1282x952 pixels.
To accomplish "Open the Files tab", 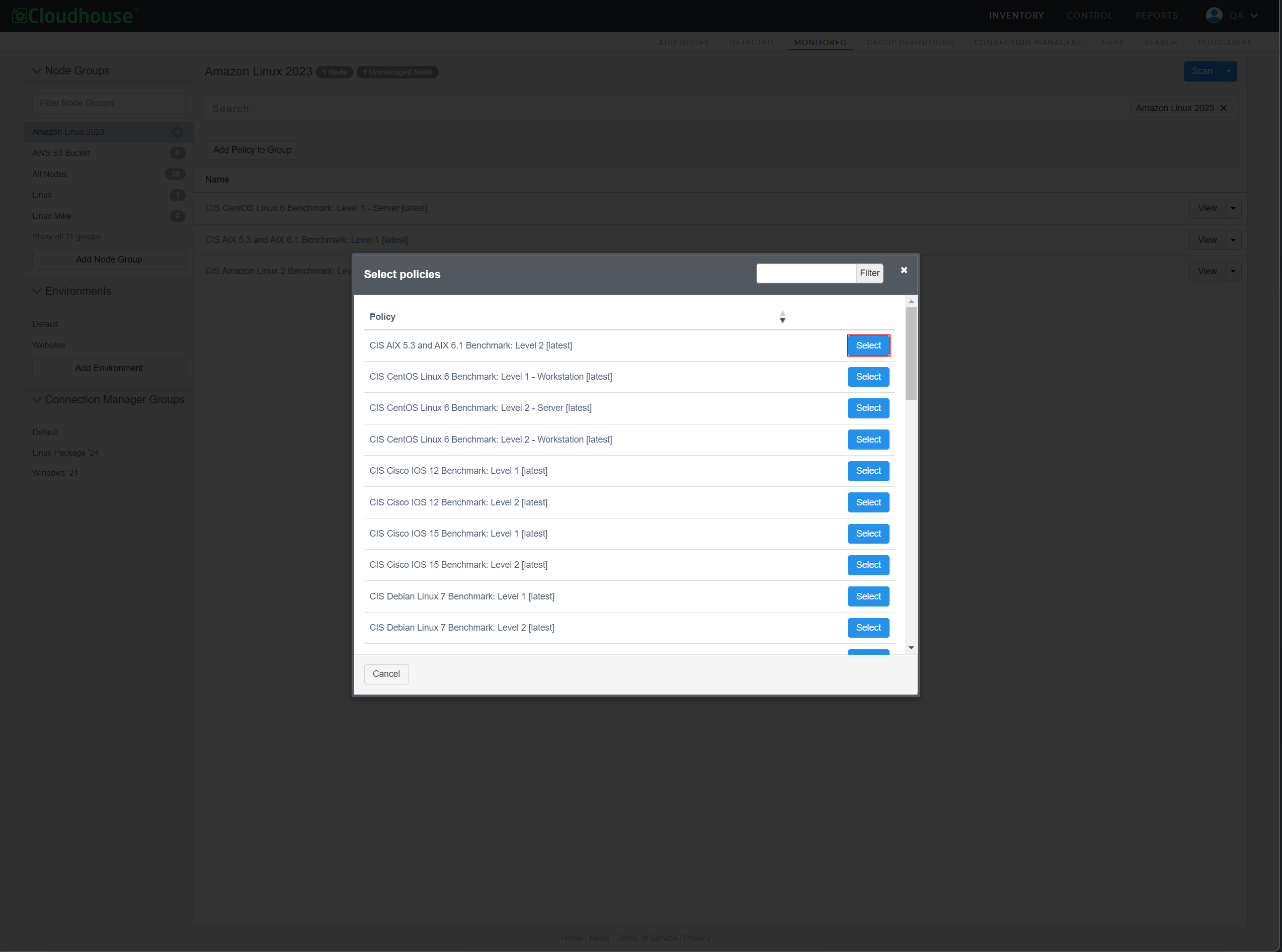I will click(1112, 43).
